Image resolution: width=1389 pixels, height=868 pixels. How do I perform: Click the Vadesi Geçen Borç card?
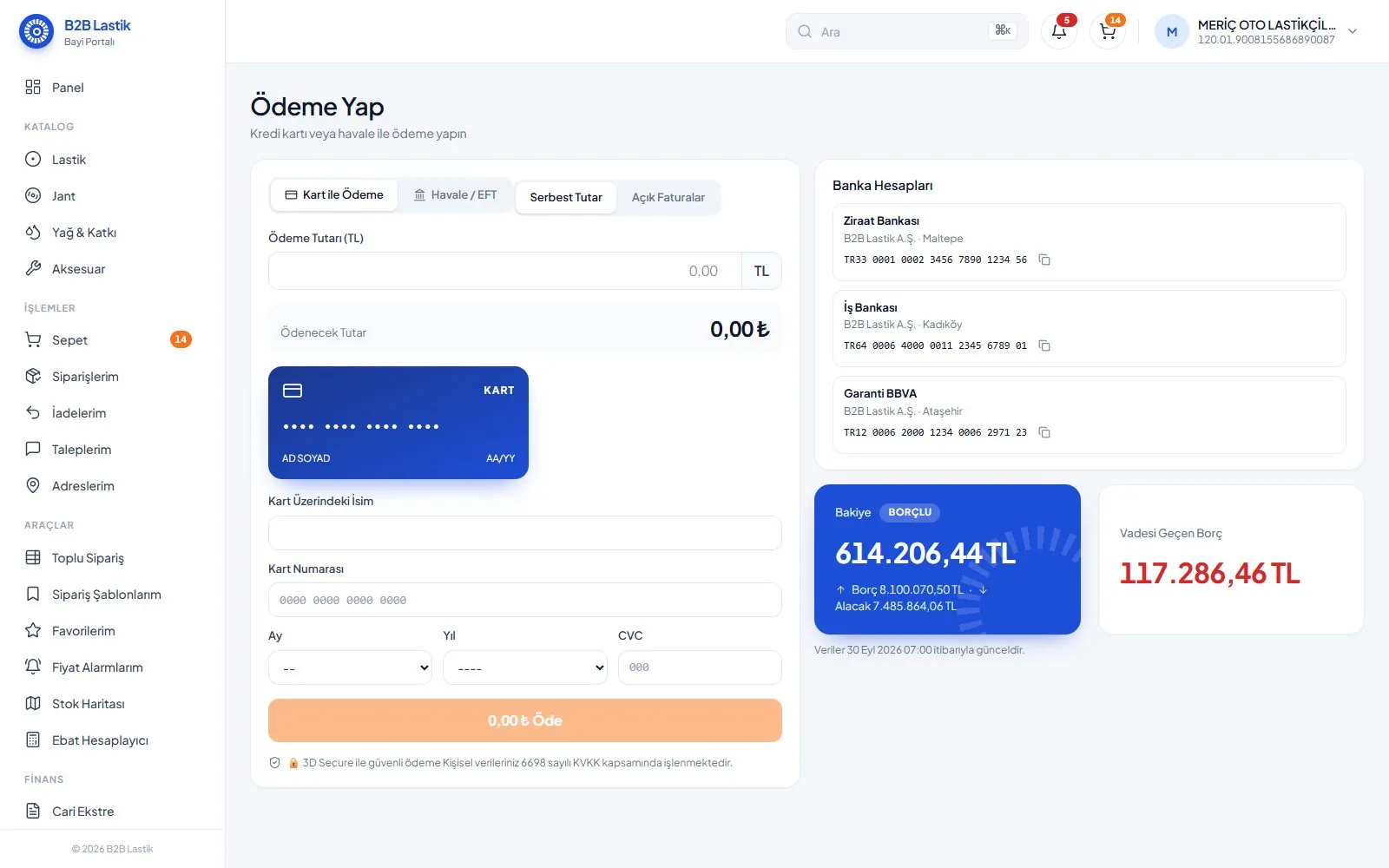click(x=1231, y=559)
